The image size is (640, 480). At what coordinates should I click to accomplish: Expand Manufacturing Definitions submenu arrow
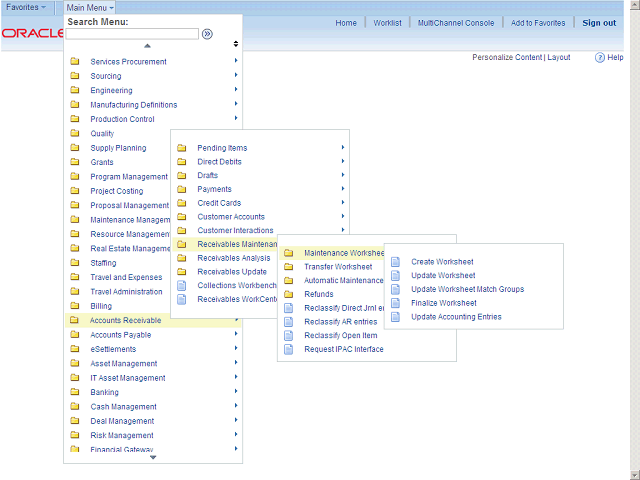[236, 104]
